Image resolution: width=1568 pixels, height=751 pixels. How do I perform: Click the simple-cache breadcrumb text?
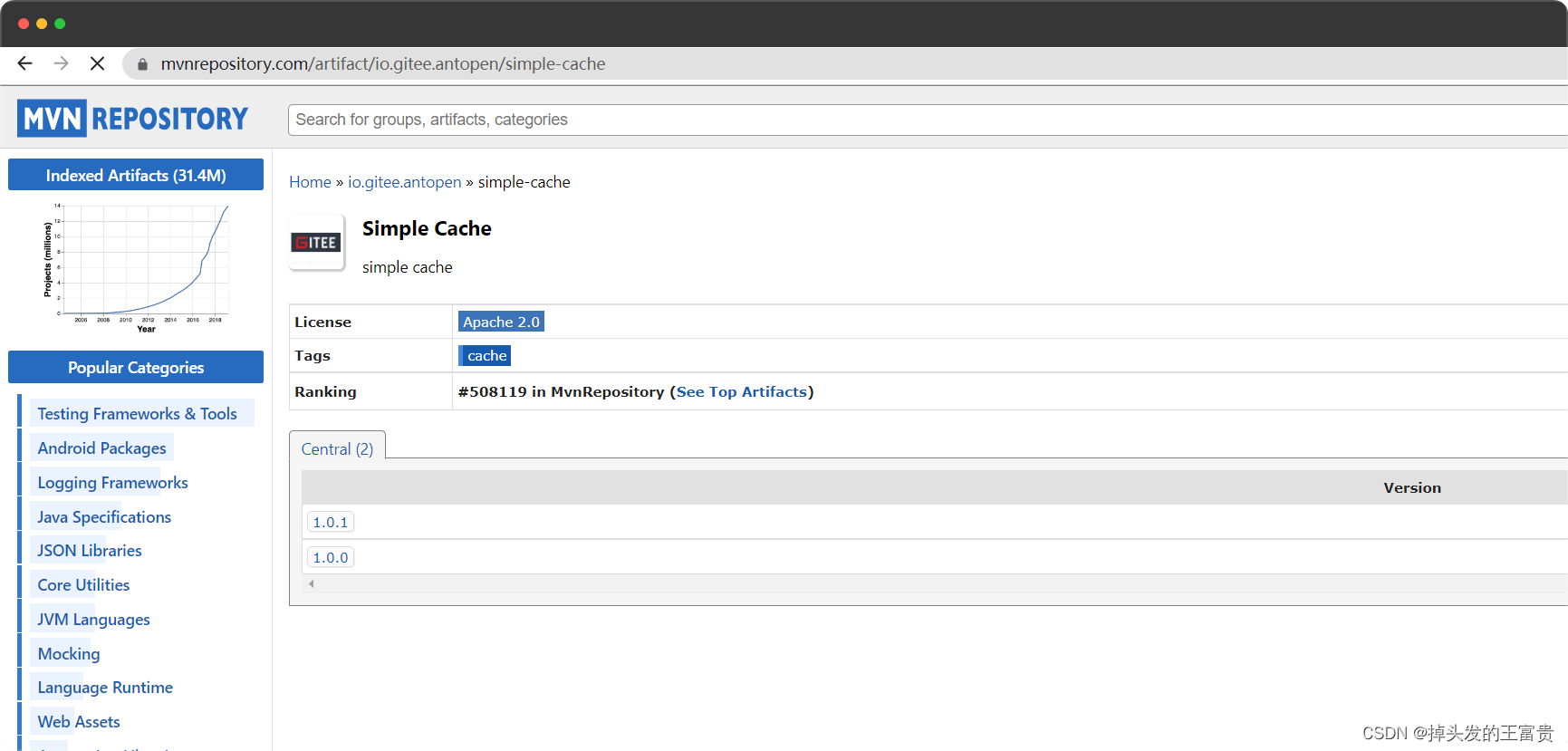point(524,182)
